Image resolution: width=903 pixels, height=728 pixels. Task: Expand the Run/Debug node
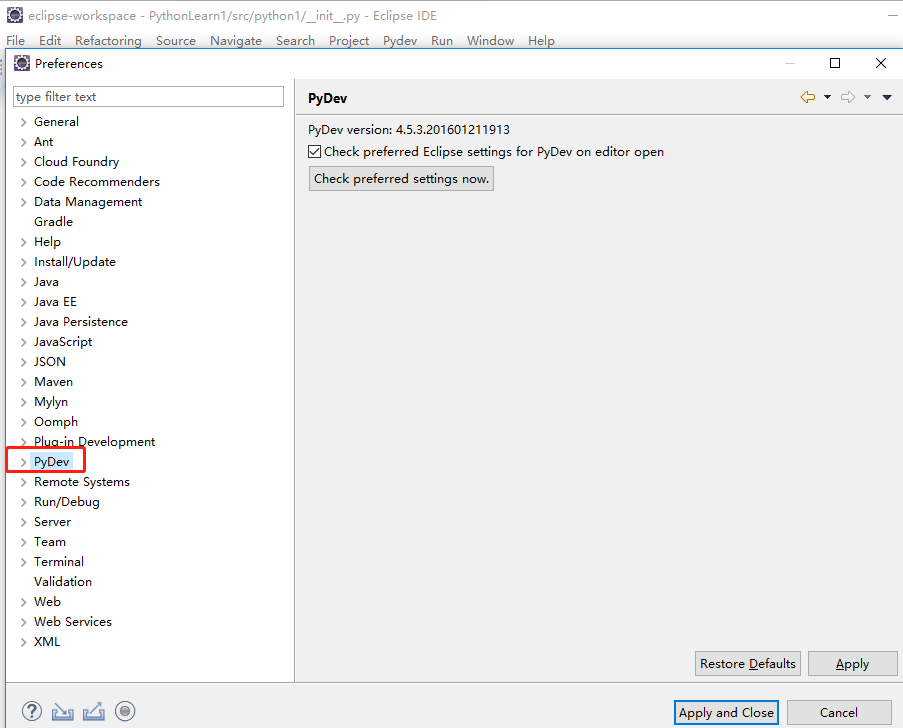coord(24,502)
